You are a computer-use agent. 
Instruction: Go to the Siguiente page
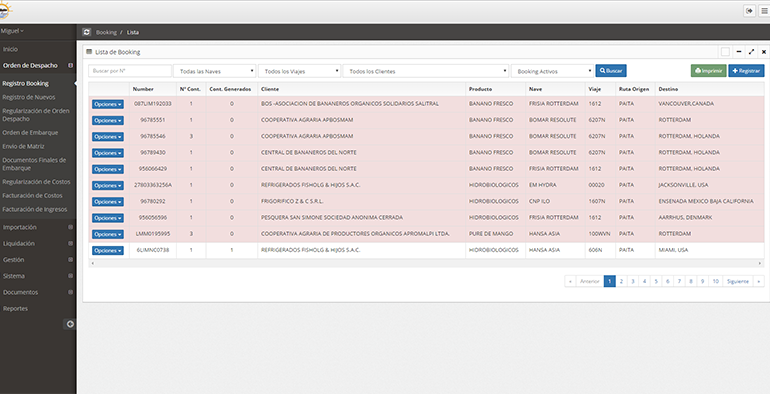click(x=738, y=281)
